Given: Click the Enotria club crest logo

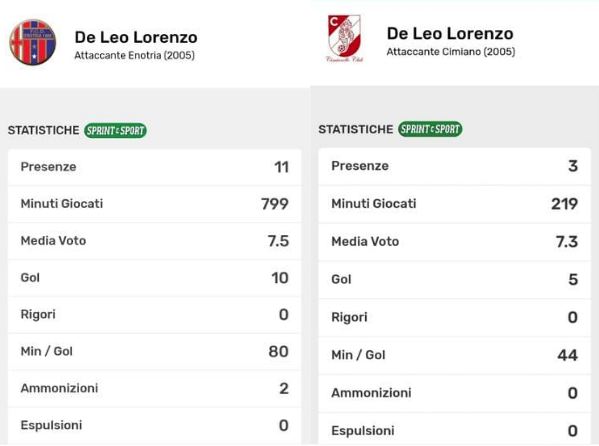Looking at the screenshot, I should pyautogui.click(x=33, y=42).
